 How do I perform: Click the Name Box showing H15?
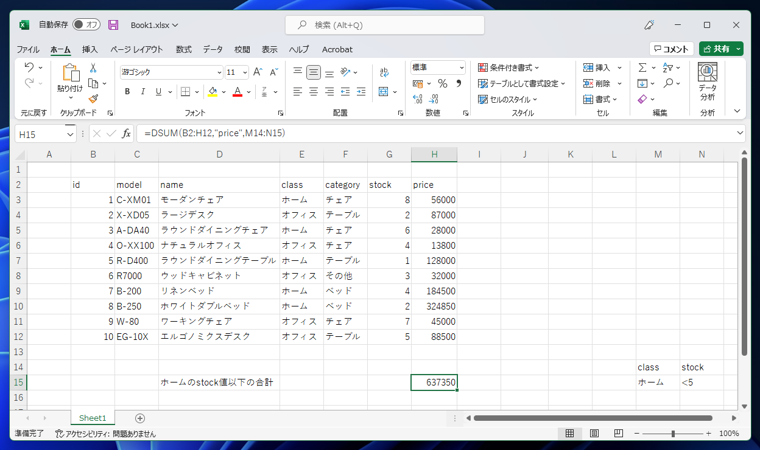(x=41, y=134)
